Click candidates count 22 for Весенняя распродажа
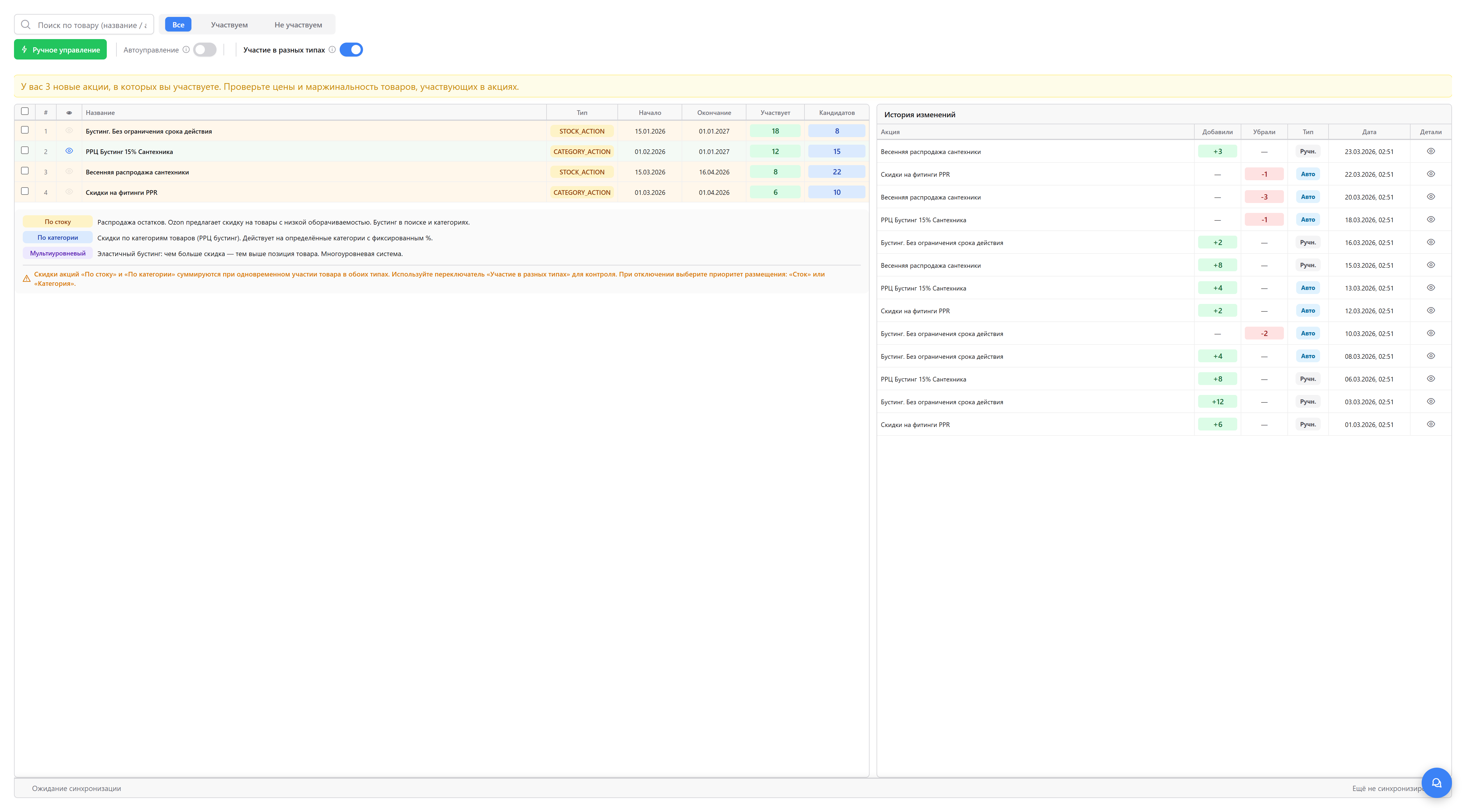The image size is (1466, 812). click(836, 172)
